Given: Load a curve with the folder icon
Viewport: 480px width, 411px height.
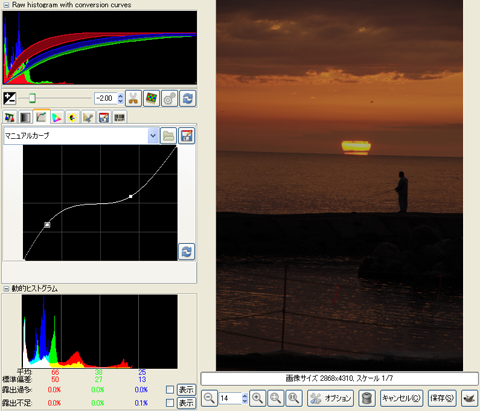Looking at the screenshot, I should coord(168,136).
